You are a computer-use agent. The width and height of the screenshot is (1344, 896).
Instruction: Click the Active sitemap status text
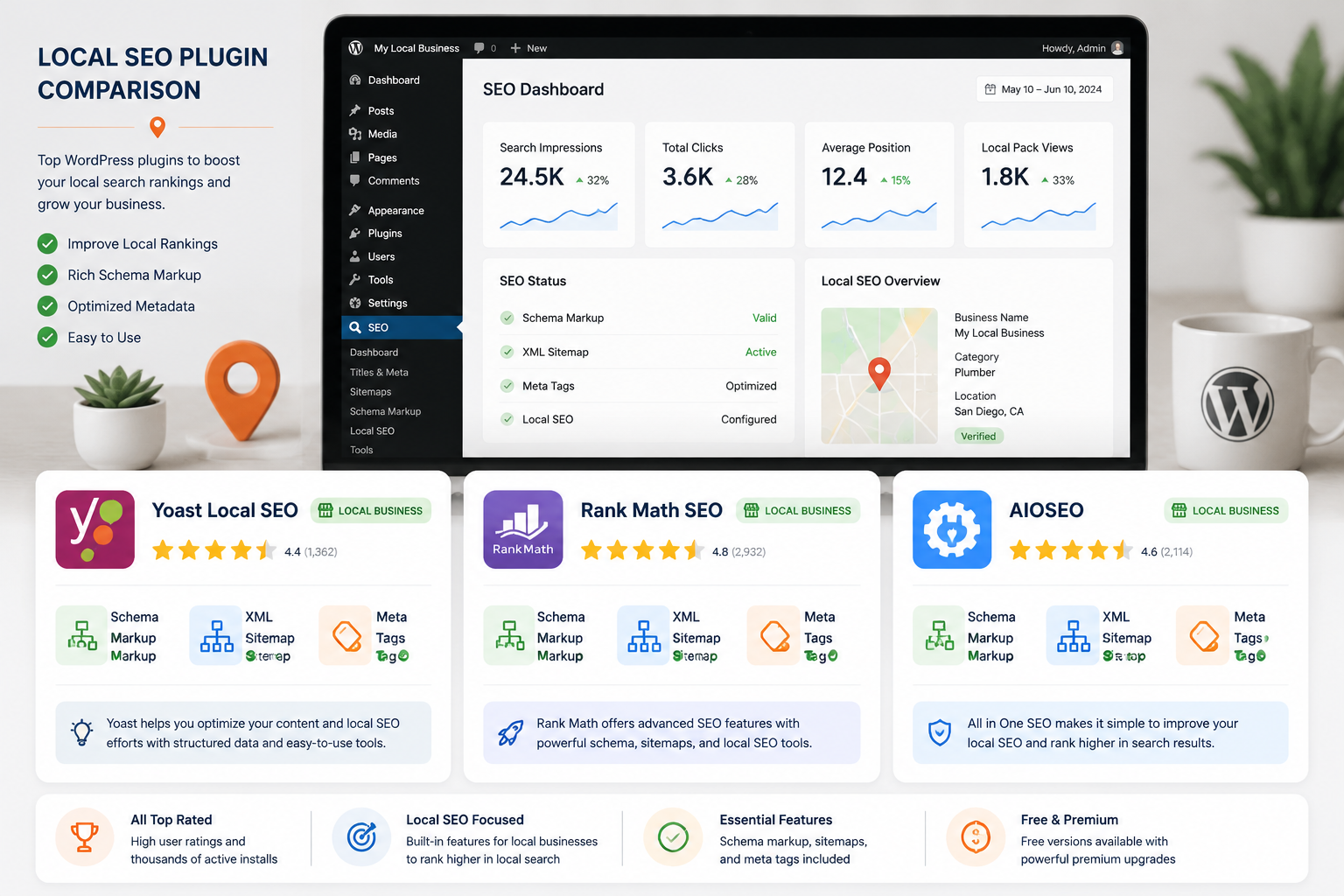[761, 352]
